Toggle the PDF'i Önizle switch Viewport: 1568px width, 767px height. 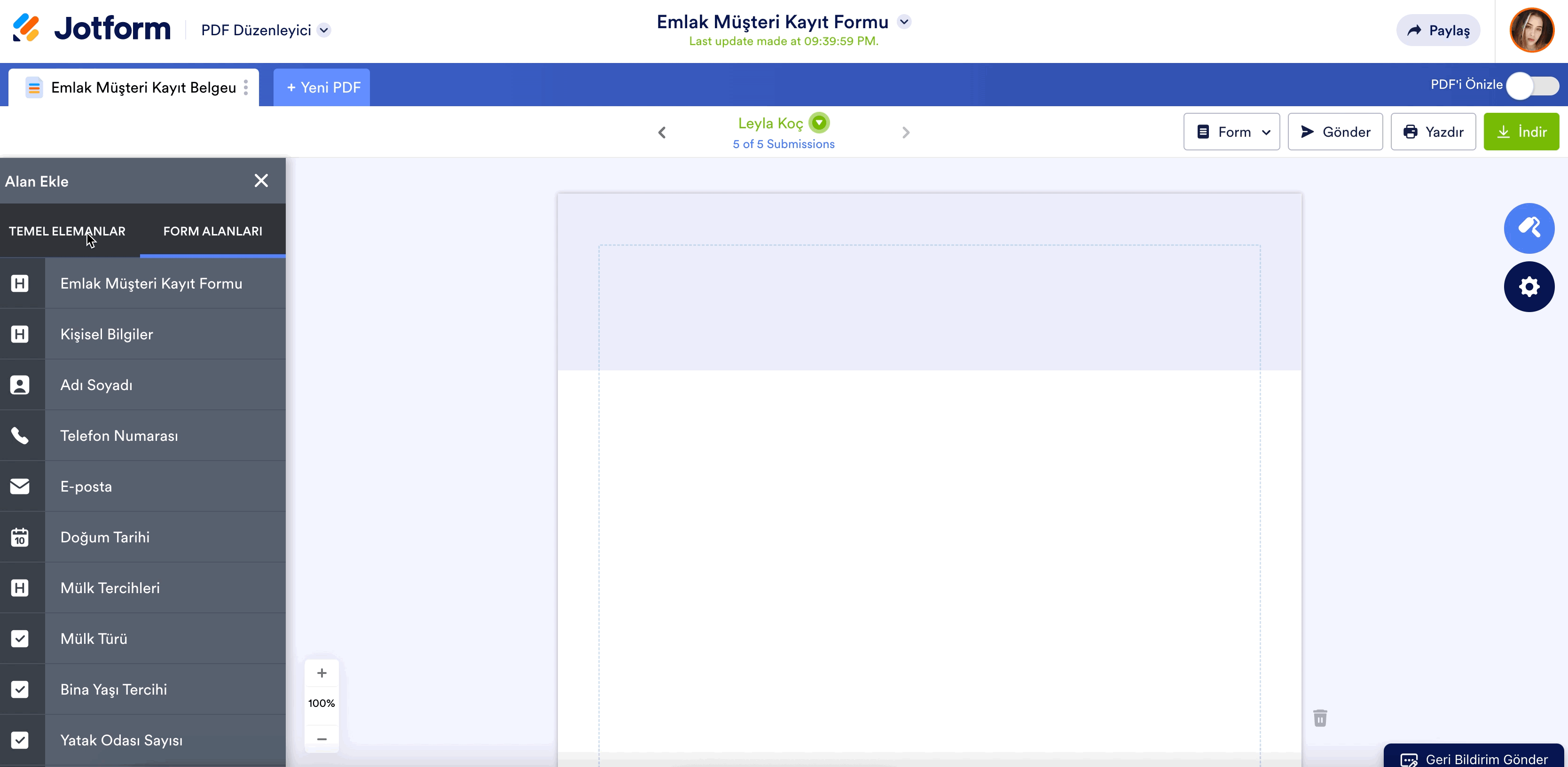pyautogui.click(x=1532, y=85)
